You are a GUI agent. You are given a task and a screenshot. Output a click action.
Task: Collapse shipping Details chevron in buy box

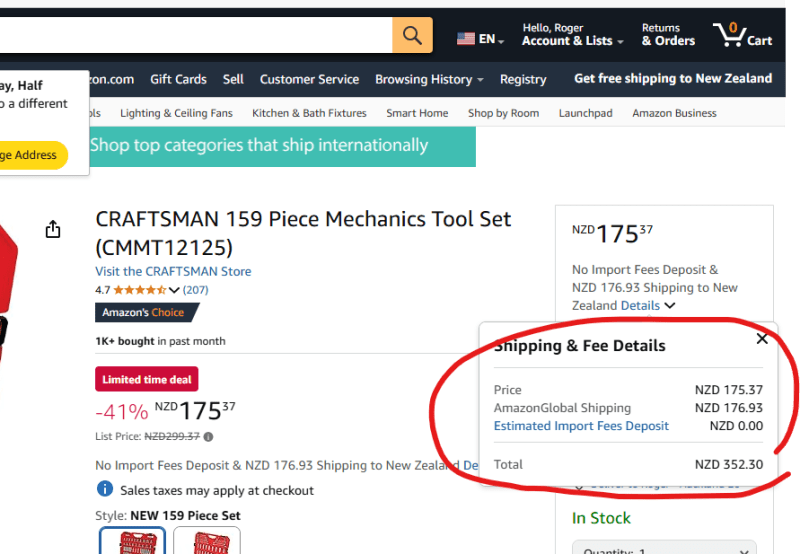click(670, 306)
